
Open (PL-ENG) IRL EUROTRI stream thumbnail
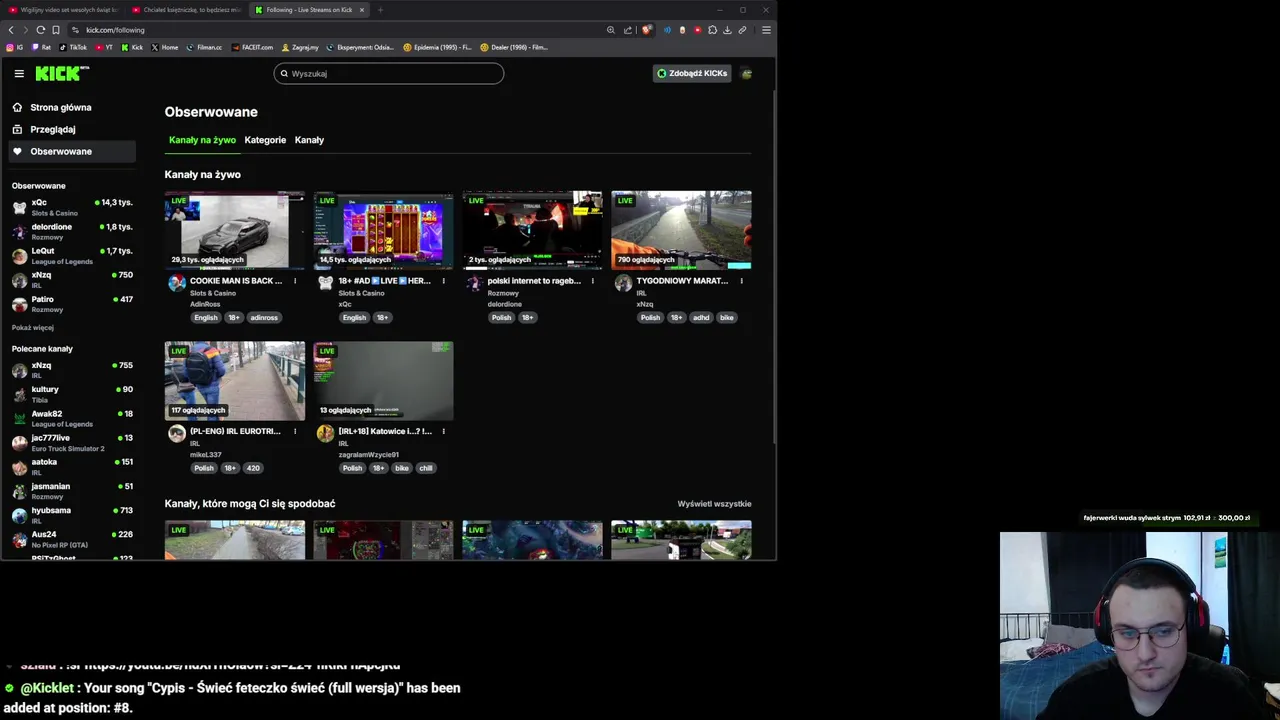(234, 381)
